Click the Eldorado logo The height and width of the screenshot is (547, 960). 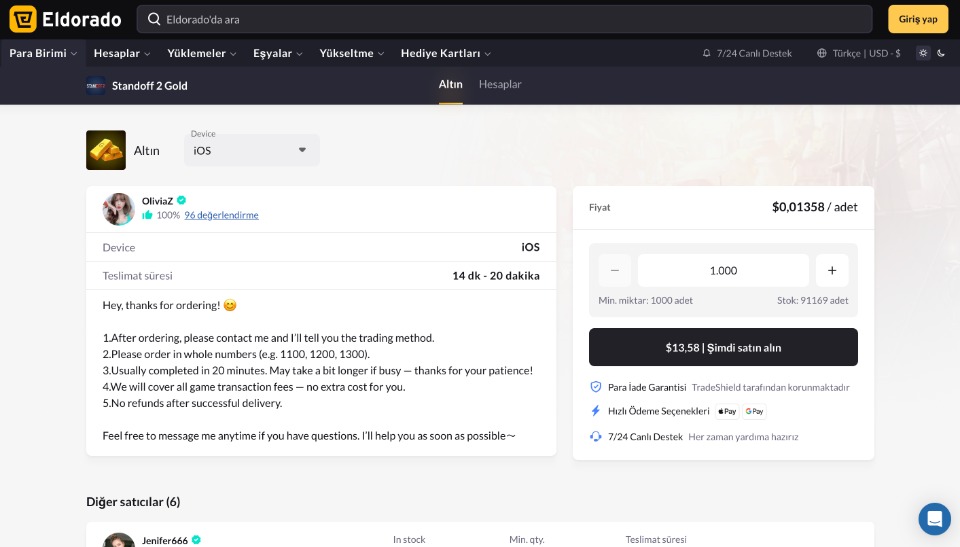65,19
